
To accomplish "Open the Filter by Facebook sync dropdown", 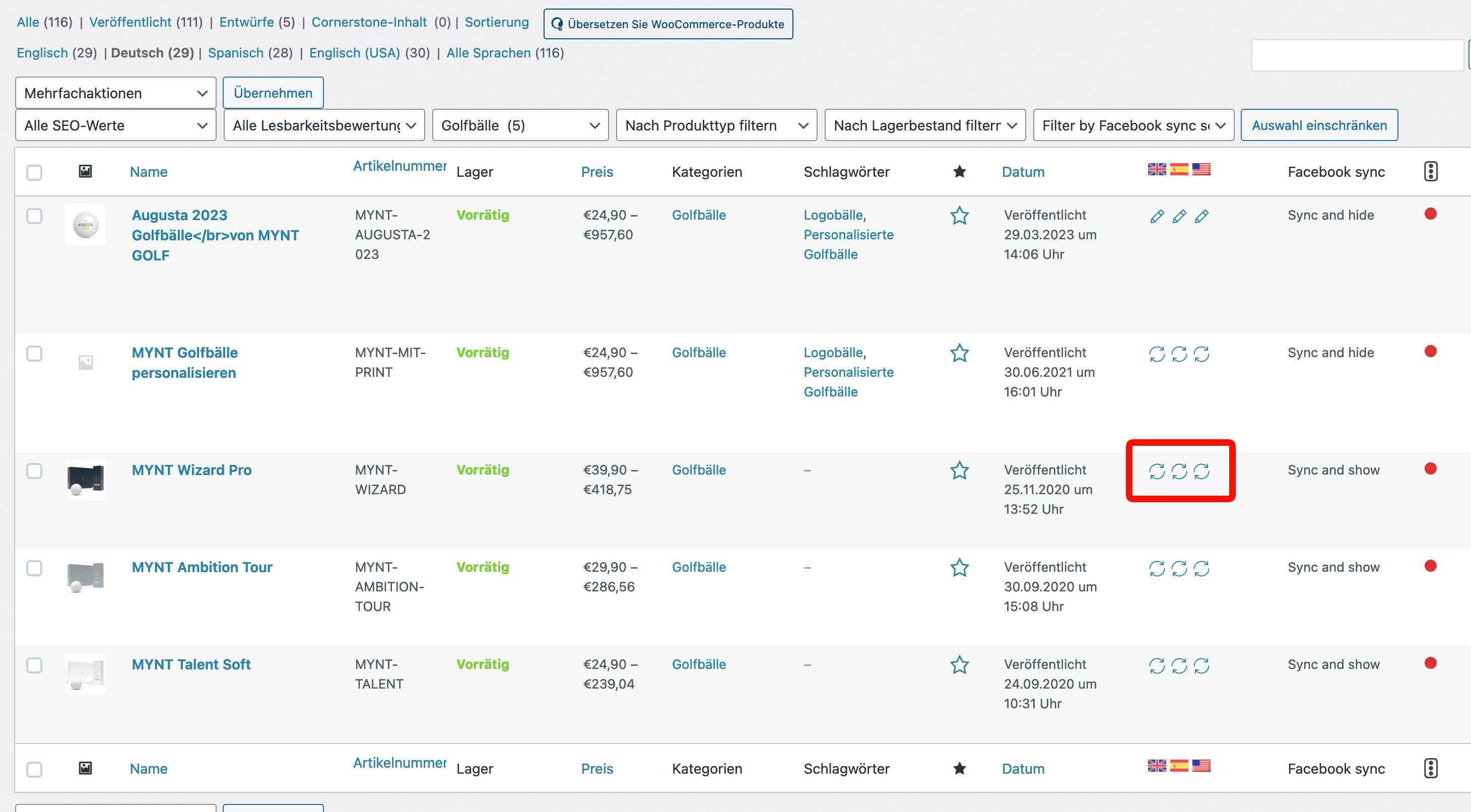I will coord(1133,125).
